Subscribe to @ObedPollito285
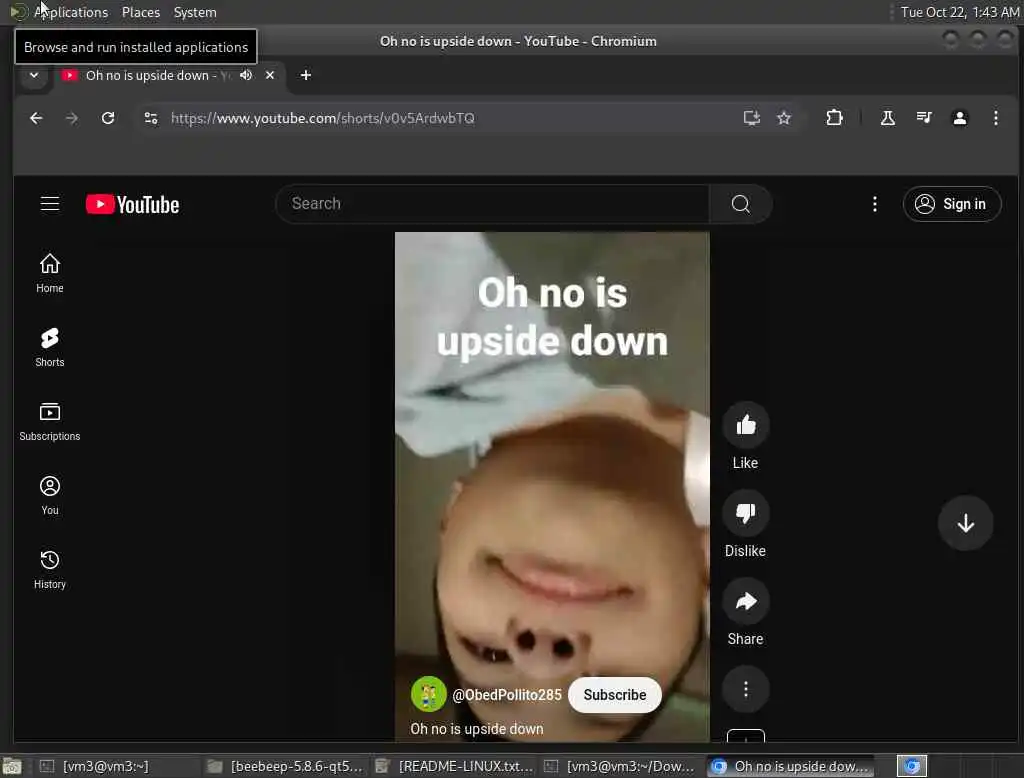 tap(615, 695)
